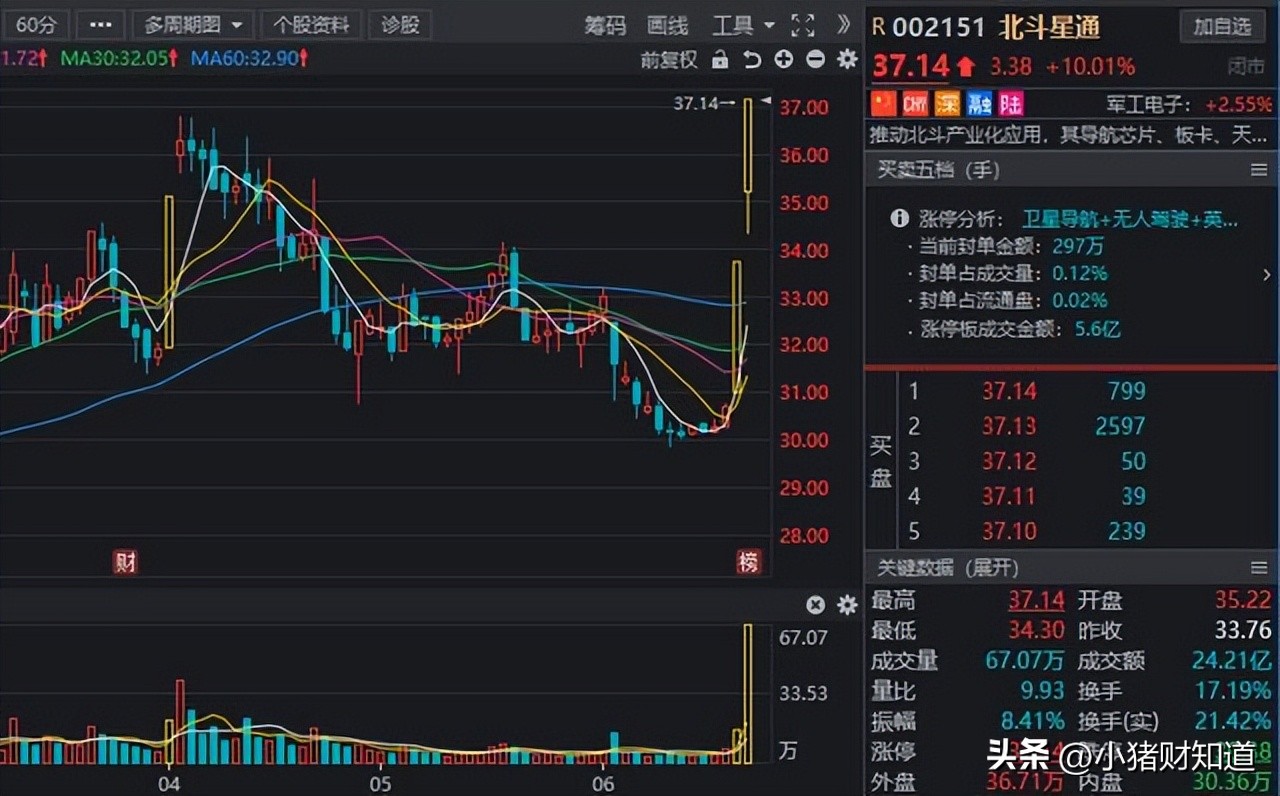Select the zoom-out minus icon above chart
This screenshot has width=1280, height=796.
tap(814, 61)
